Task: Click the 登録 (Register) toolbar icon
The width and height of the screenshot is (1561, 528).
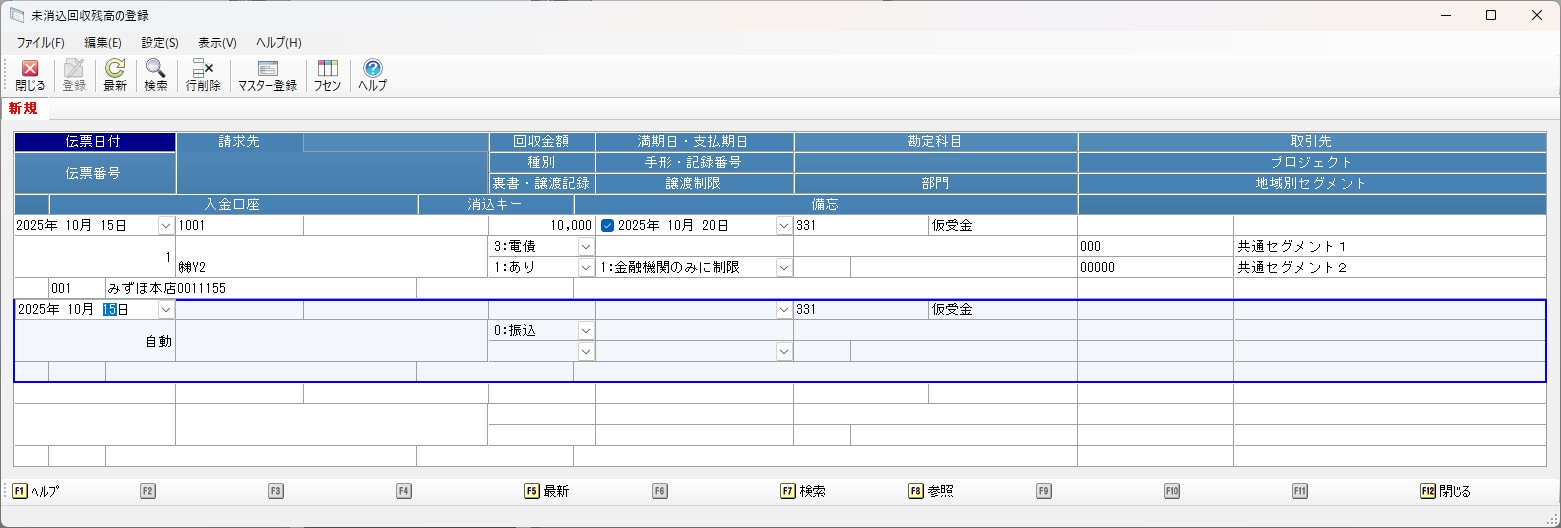Action: tap(74, 75)
